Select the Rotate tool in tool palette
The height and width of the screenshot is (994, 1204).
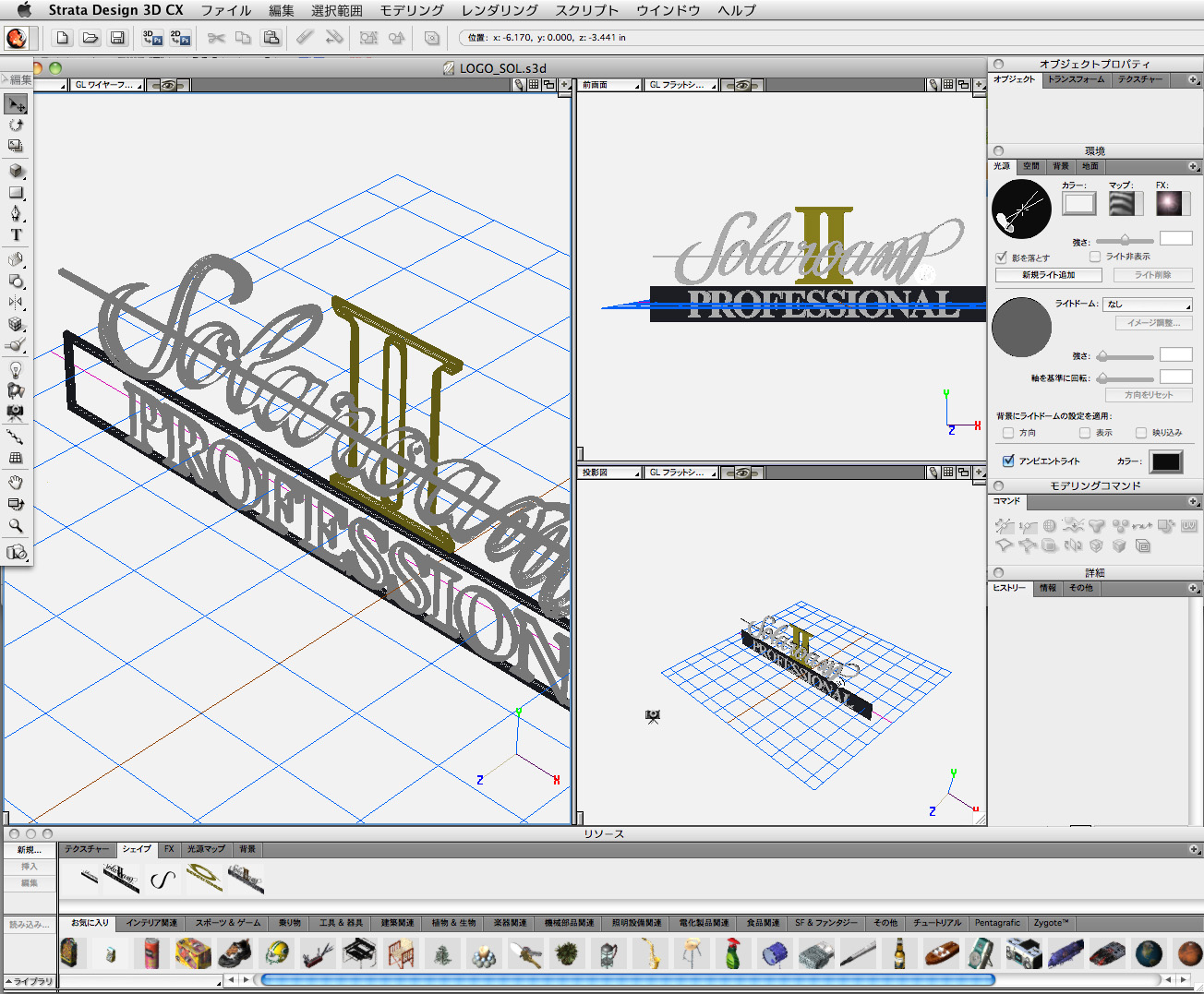(x=16, y=125)
